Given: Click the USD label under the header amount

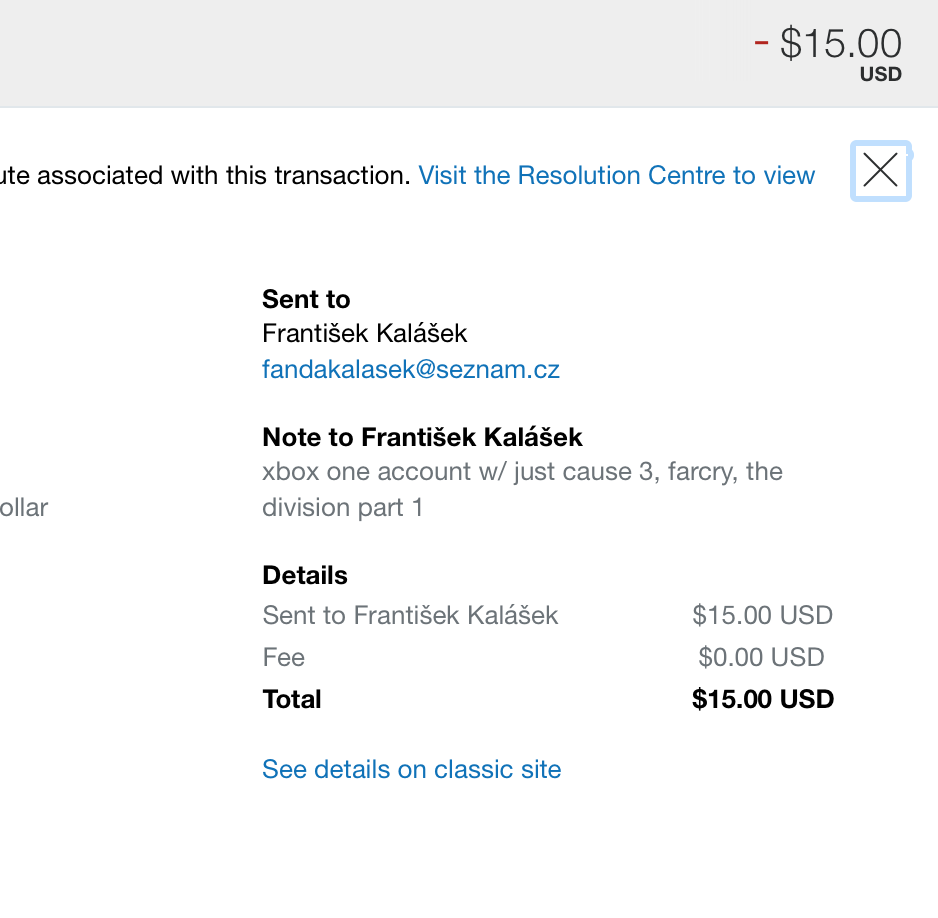Looking at the screenshot, I should 881,74.
